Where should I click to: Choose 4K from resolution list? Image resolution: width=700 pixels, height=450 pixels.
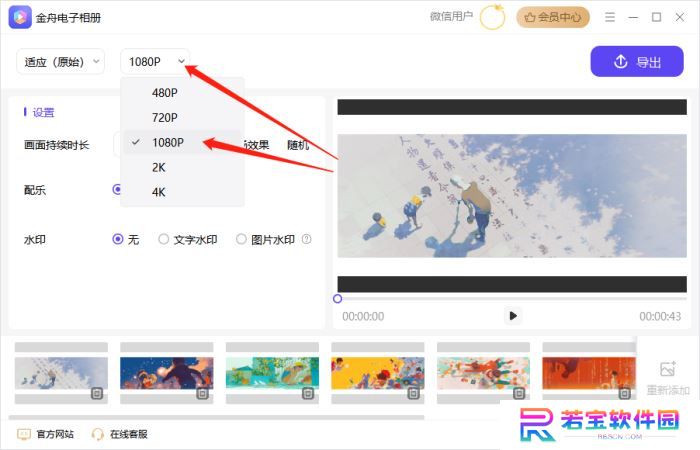183,192
